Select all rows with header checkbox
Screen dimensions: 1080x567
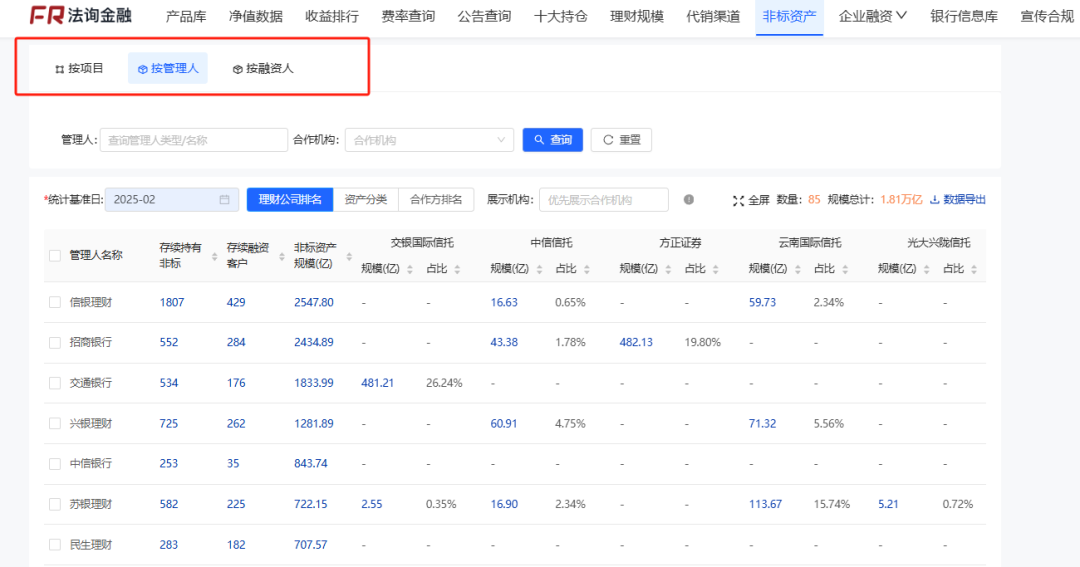point(55,256)
